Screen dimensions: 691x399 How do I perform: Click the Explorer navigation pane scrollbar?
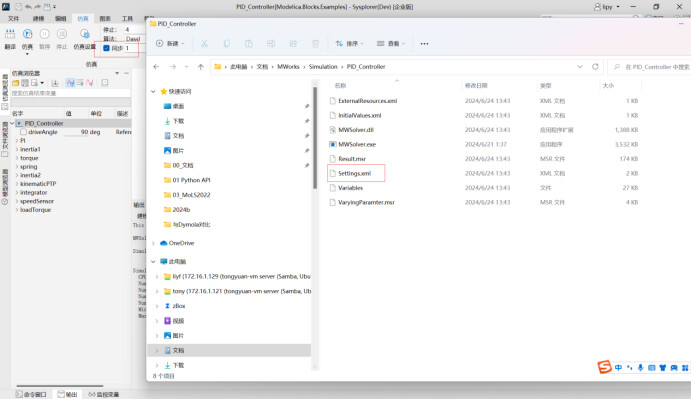(315, 138)
